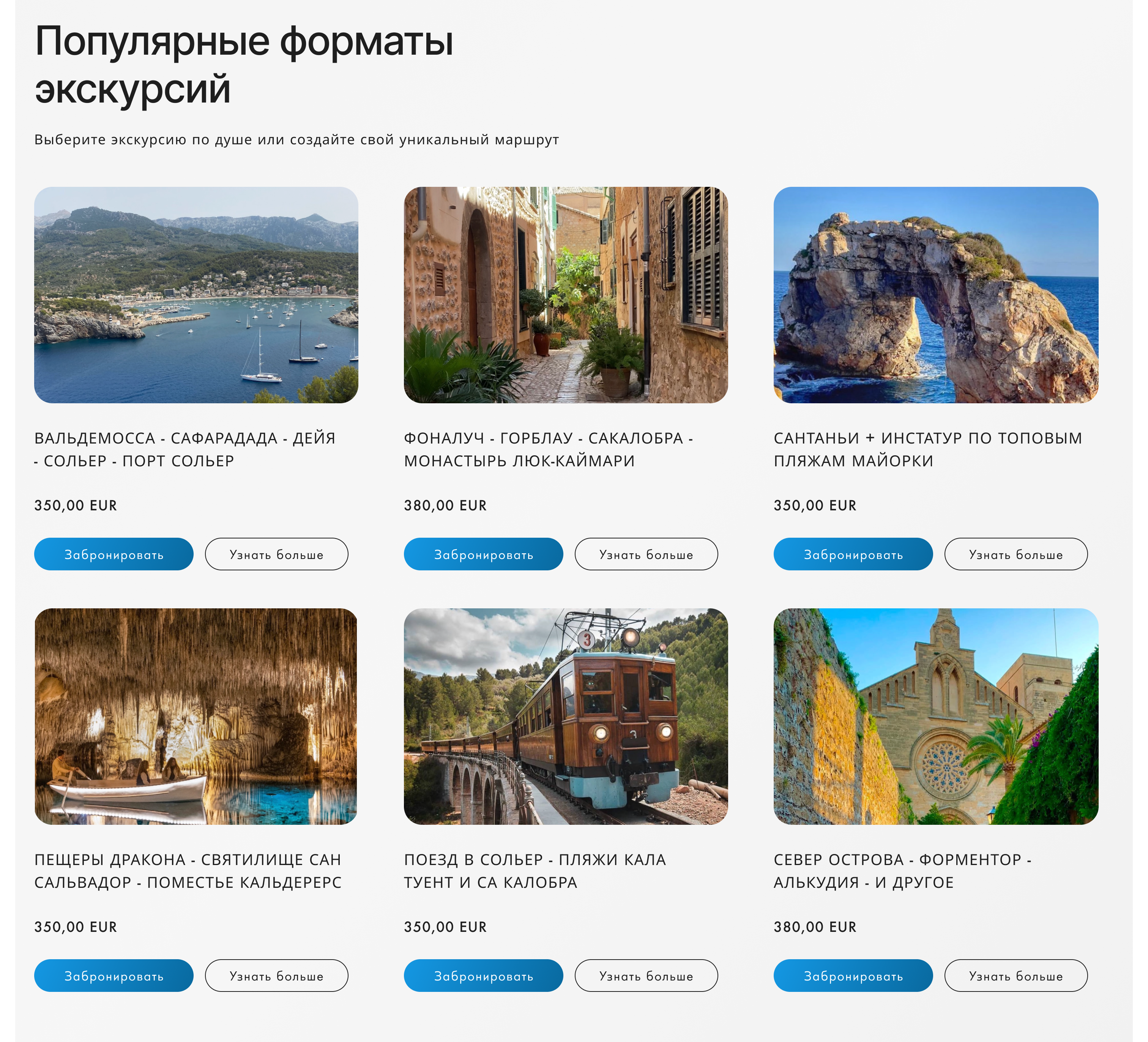Image resolution: width=1148 pixels, height=1042 pixels.
Task: Click 'Узнать больше' under the Soller train tour
Action: [x=646, y=975]
